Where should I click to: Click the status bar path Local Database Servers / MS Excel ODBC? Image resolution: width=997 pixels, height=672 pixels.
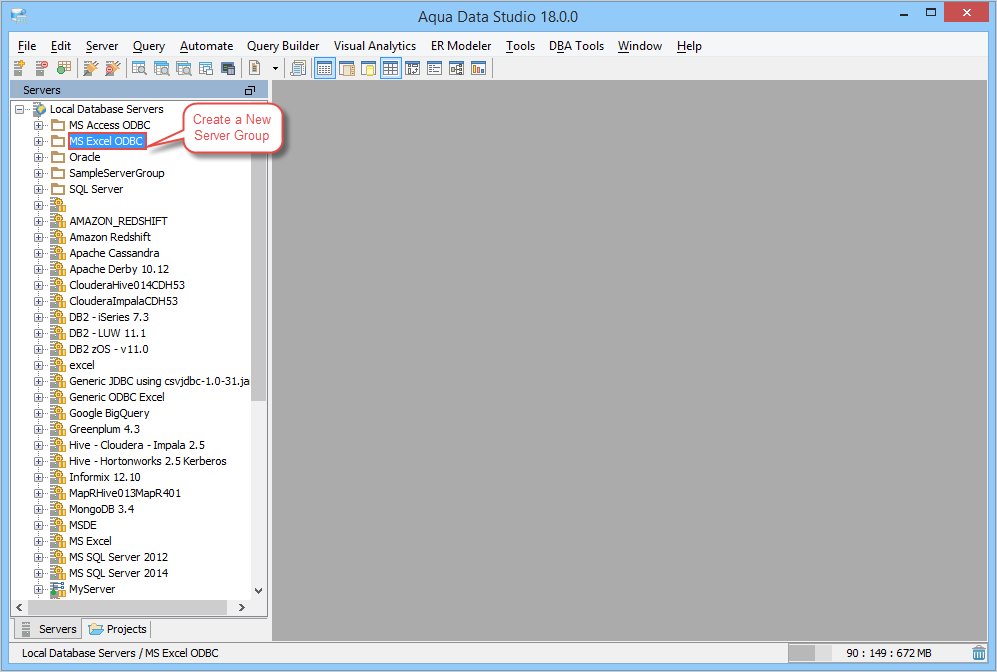tap(120, 653)
